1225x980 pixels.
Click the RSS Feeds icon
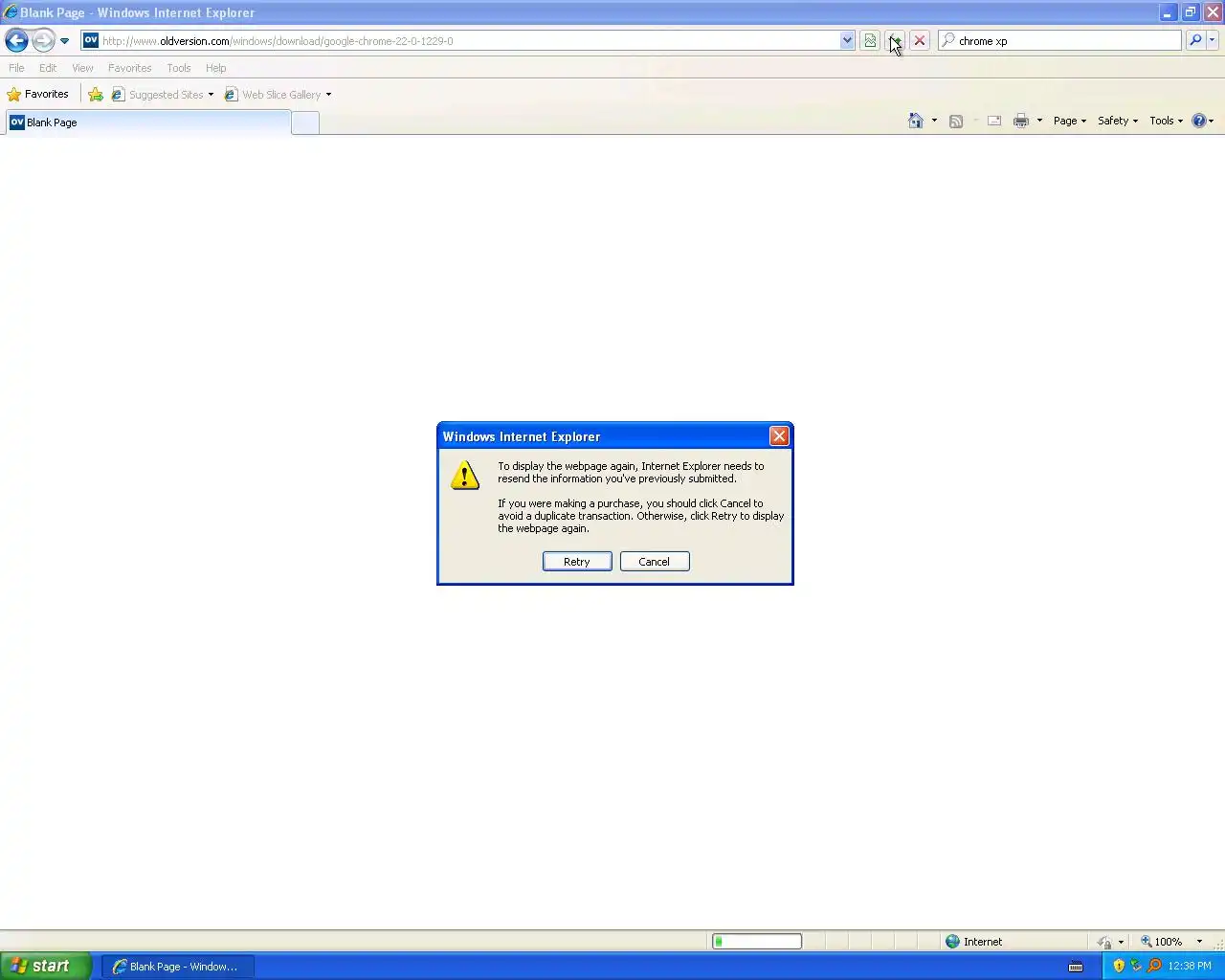point(955,121)
